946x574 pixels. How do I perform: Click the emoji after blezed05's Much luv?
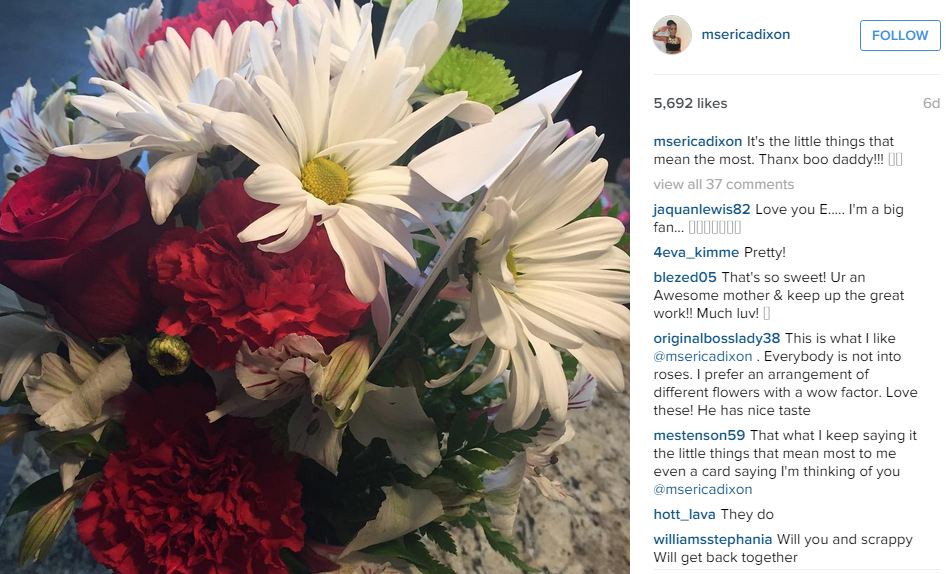coord(766,313)
